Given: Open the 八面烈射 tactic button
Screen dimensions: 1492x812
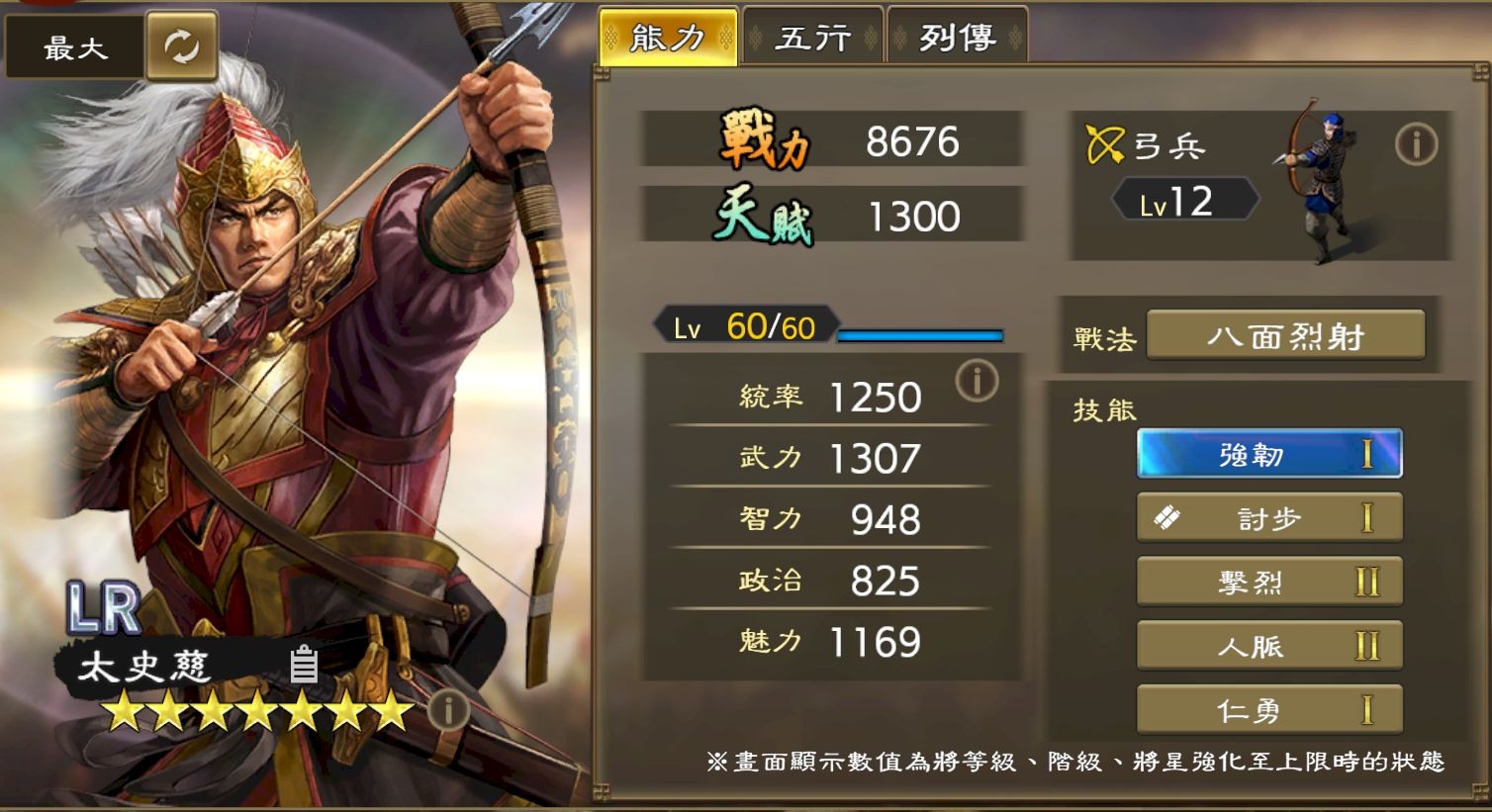Looking at the screenshot, I should click(x=1285, y=336).
